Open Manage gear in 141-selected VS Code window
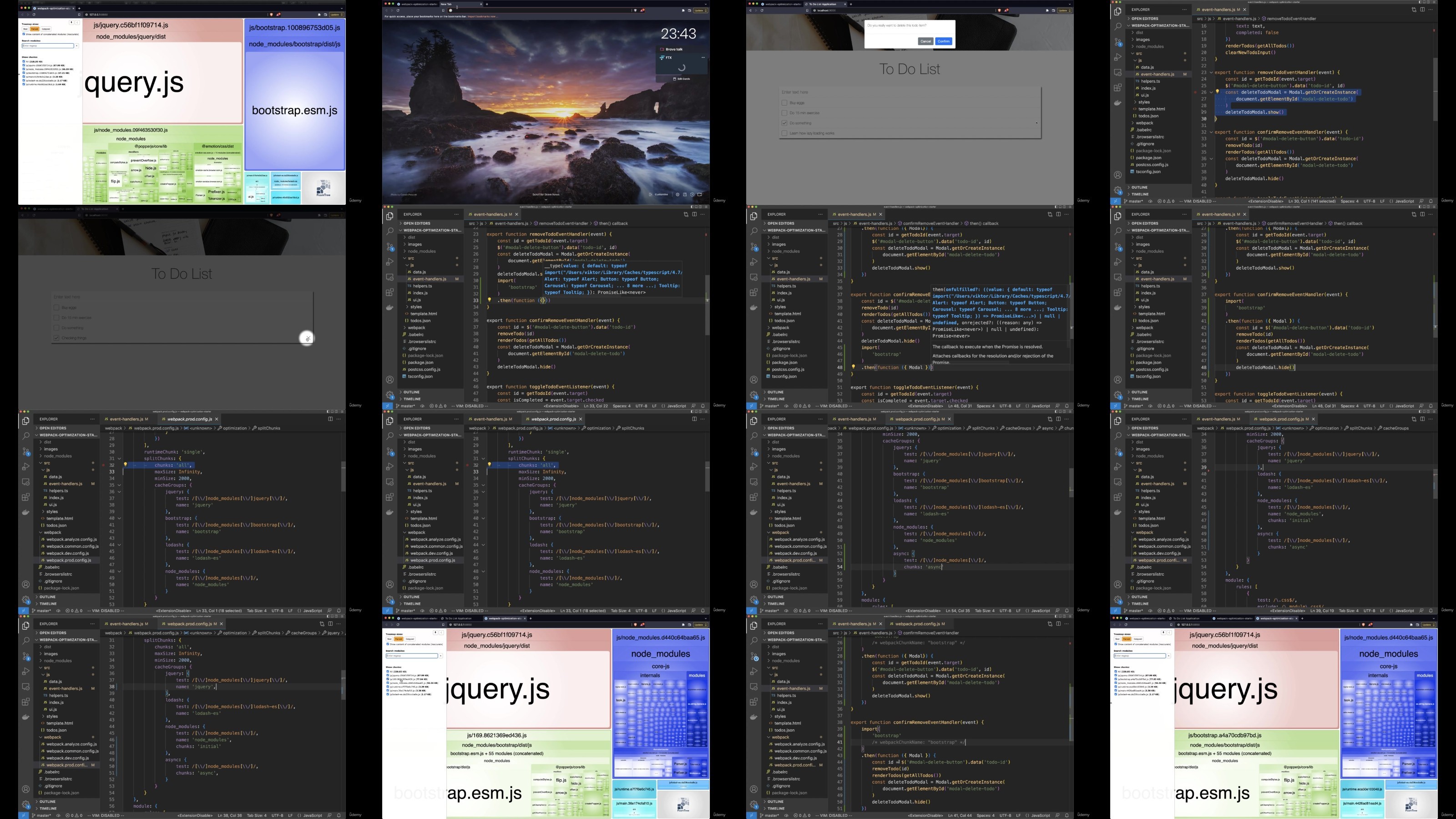1456x819 pixels. pos(1117,191)
